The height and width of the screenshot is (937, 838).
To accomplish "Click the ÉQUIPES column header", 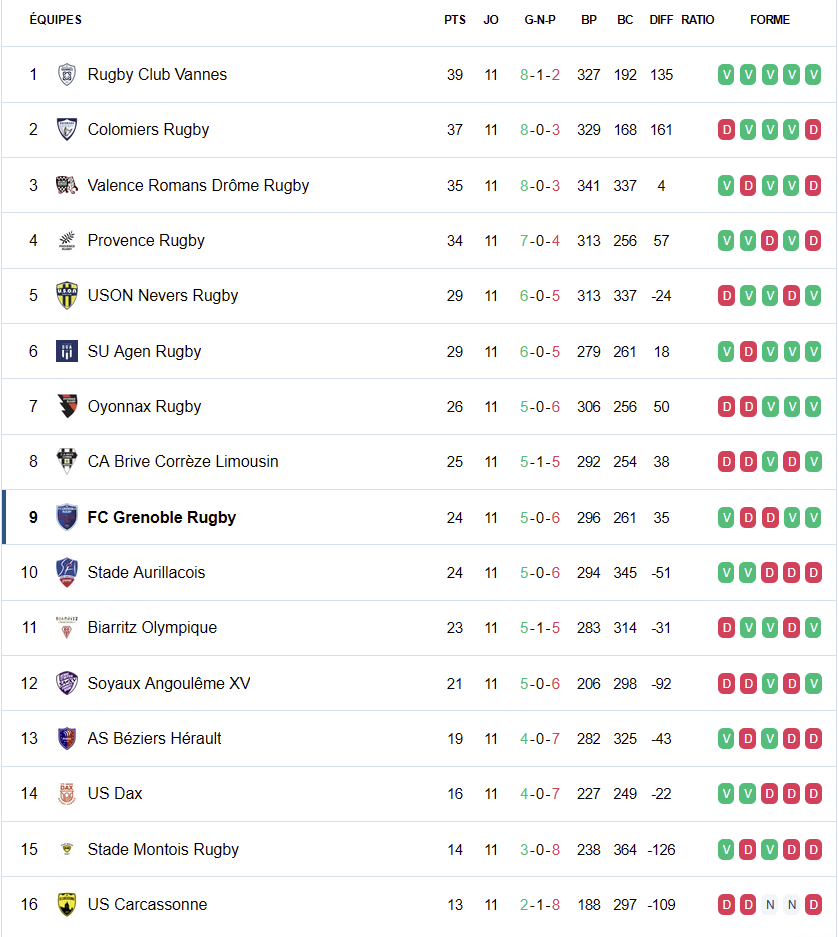I will [x=56, y=20].
